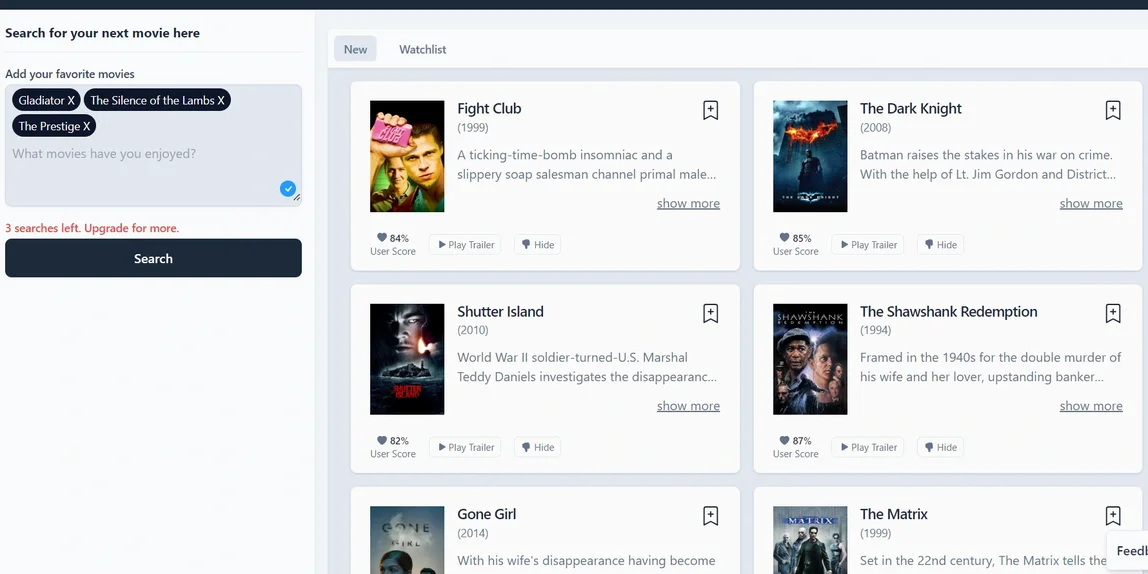Click the heart icon beside 82% score
Screen dimensions: 1148x574
381,441
